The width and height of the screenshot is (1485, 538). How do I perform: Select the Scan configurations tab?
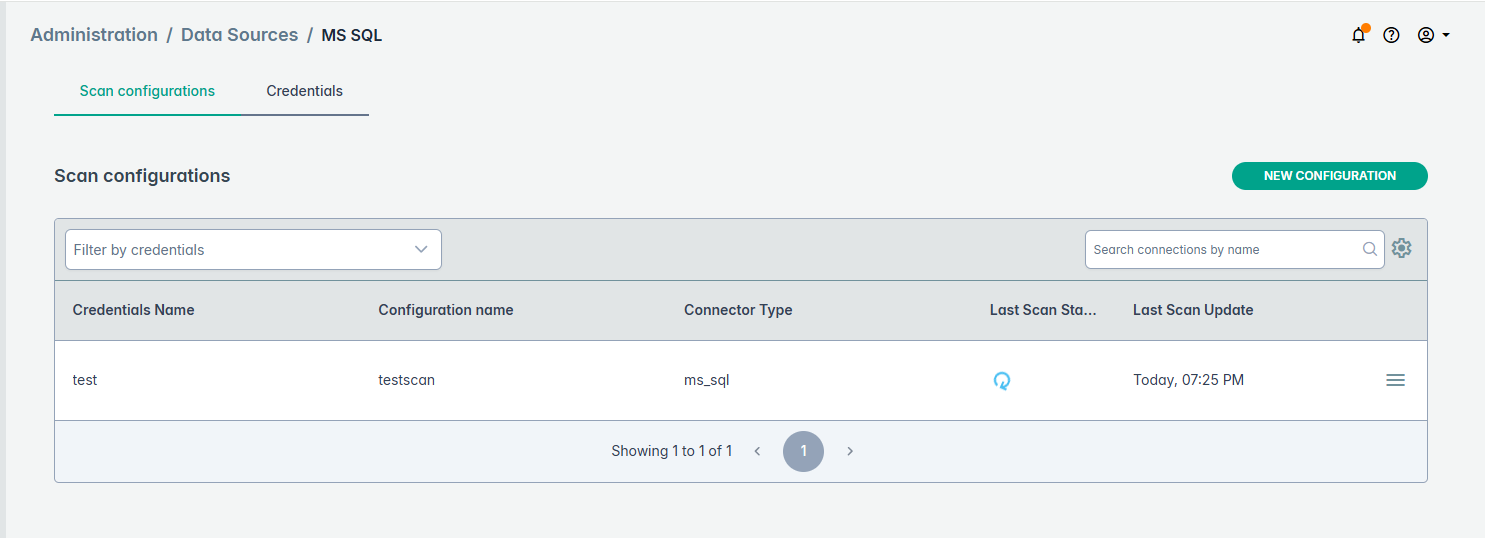coord(147,91)
